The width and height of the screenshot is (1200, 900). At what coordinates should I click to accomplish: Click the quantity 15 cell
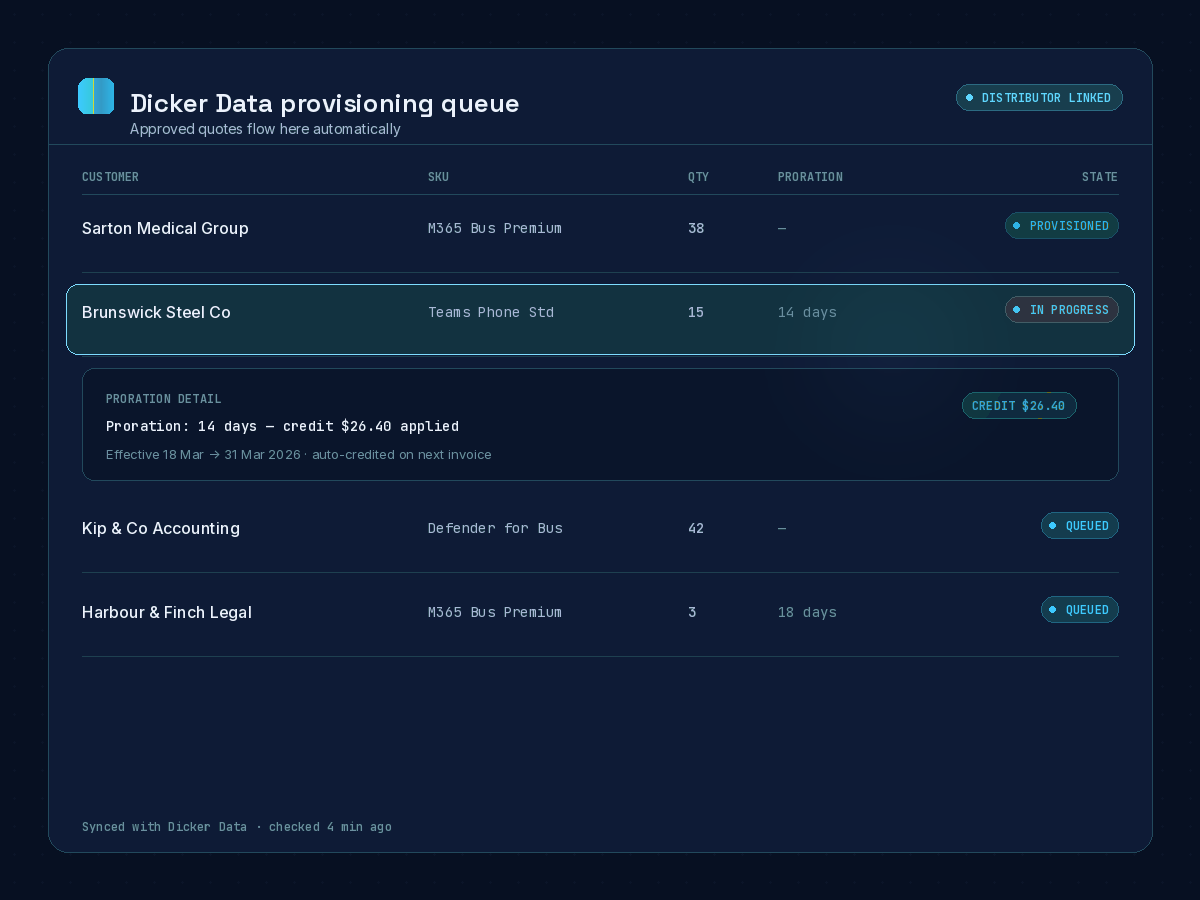pyautogui.click(x=696, y=312)
